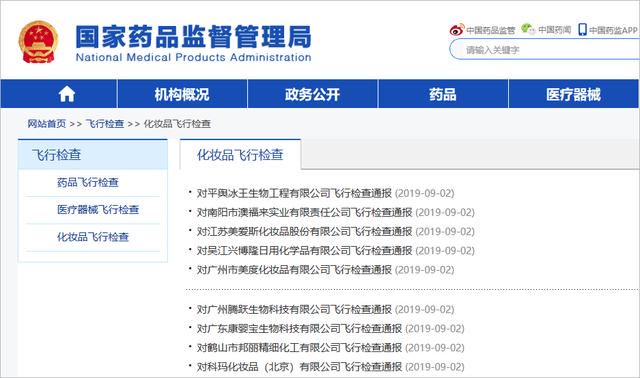Go to 网站首页 breadcrumb link
This screenshot has width=640, height=378.
point(47,124)
